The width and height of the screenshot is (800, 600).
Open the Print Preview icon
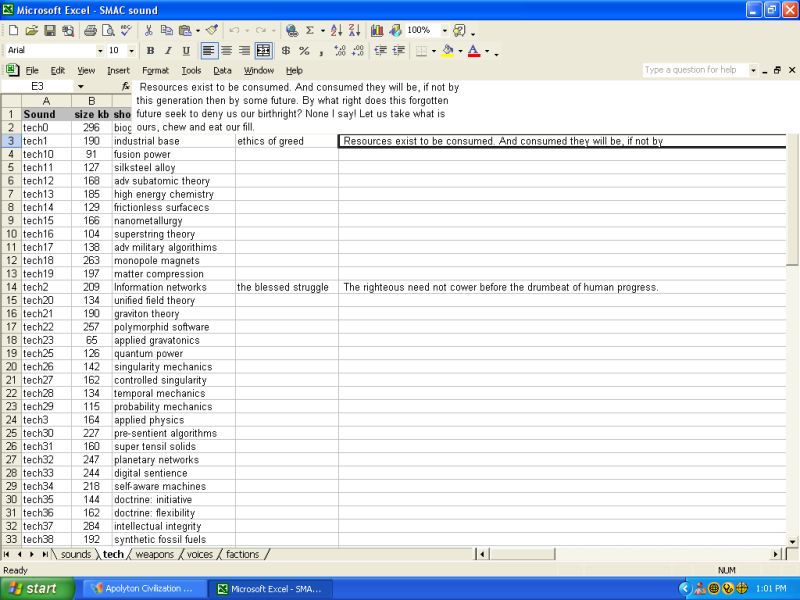pyautogui.click(x=107, y=31)
